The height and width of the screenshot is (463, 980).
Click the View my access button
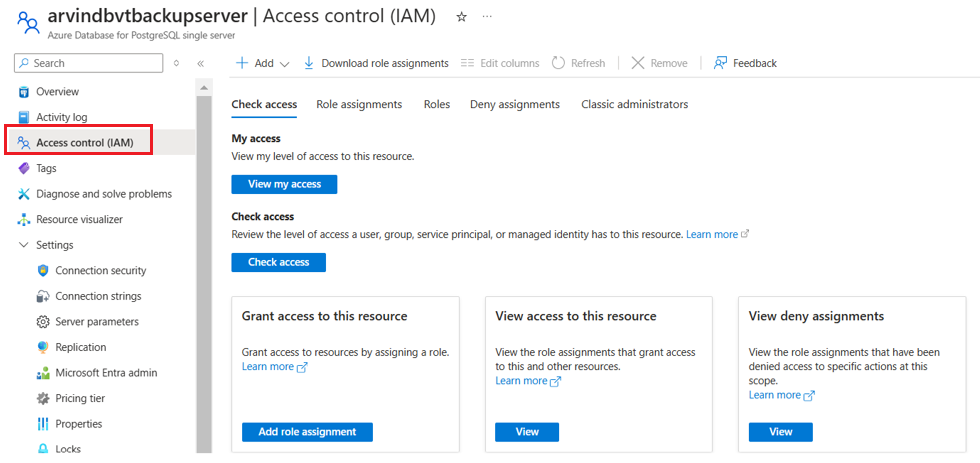click(x=284, y=184)
